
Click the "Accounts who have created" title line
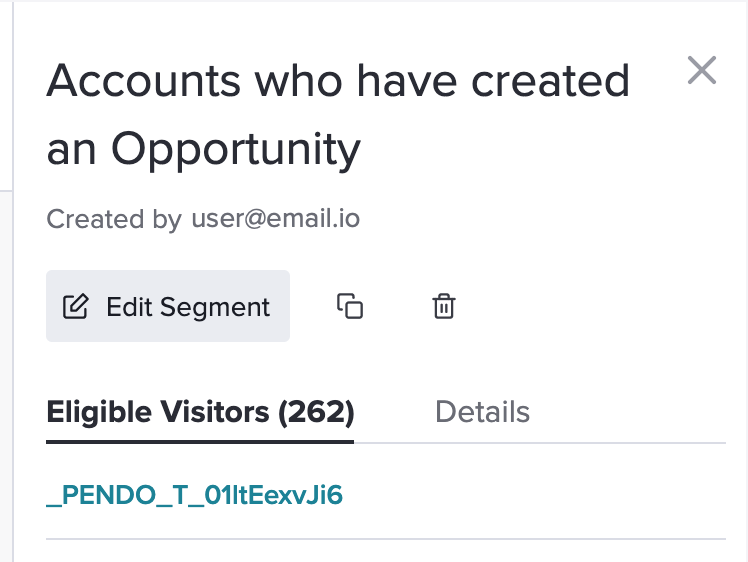338,81
